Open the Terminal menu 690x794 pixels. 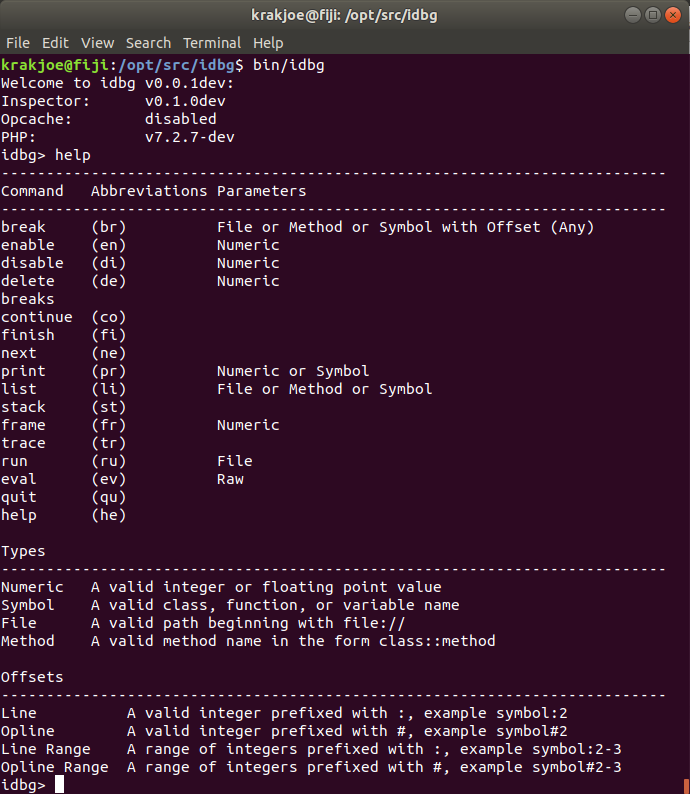[212, 43]
